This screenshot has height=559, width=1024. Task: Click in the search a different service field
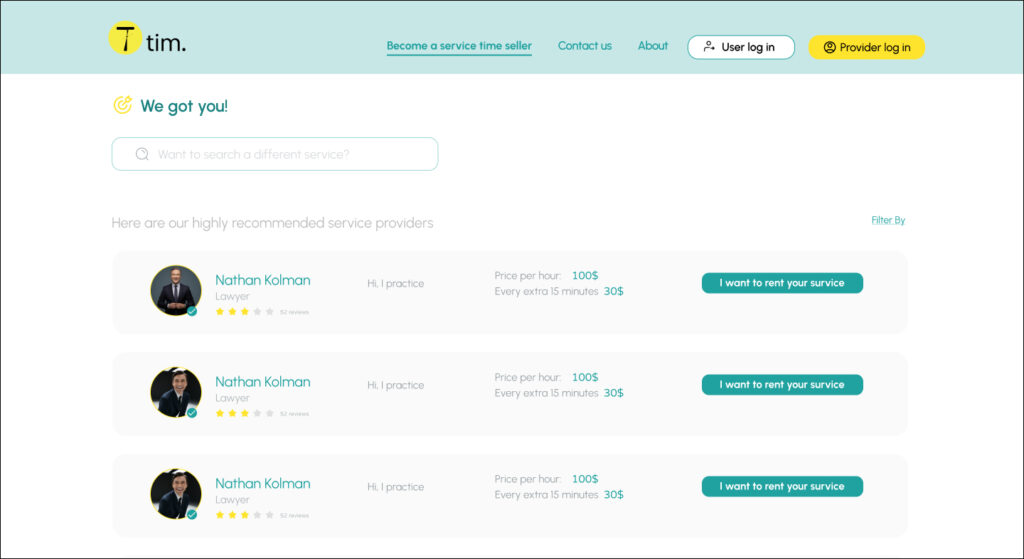290,154
